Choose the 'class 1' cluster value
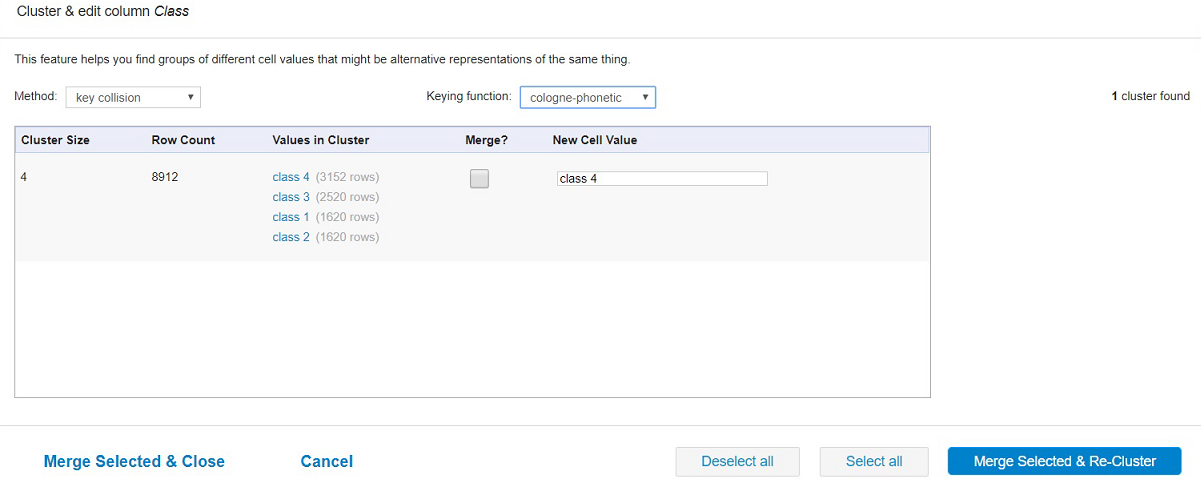This screenshot has width=1204, height=483. pos(291,217)
